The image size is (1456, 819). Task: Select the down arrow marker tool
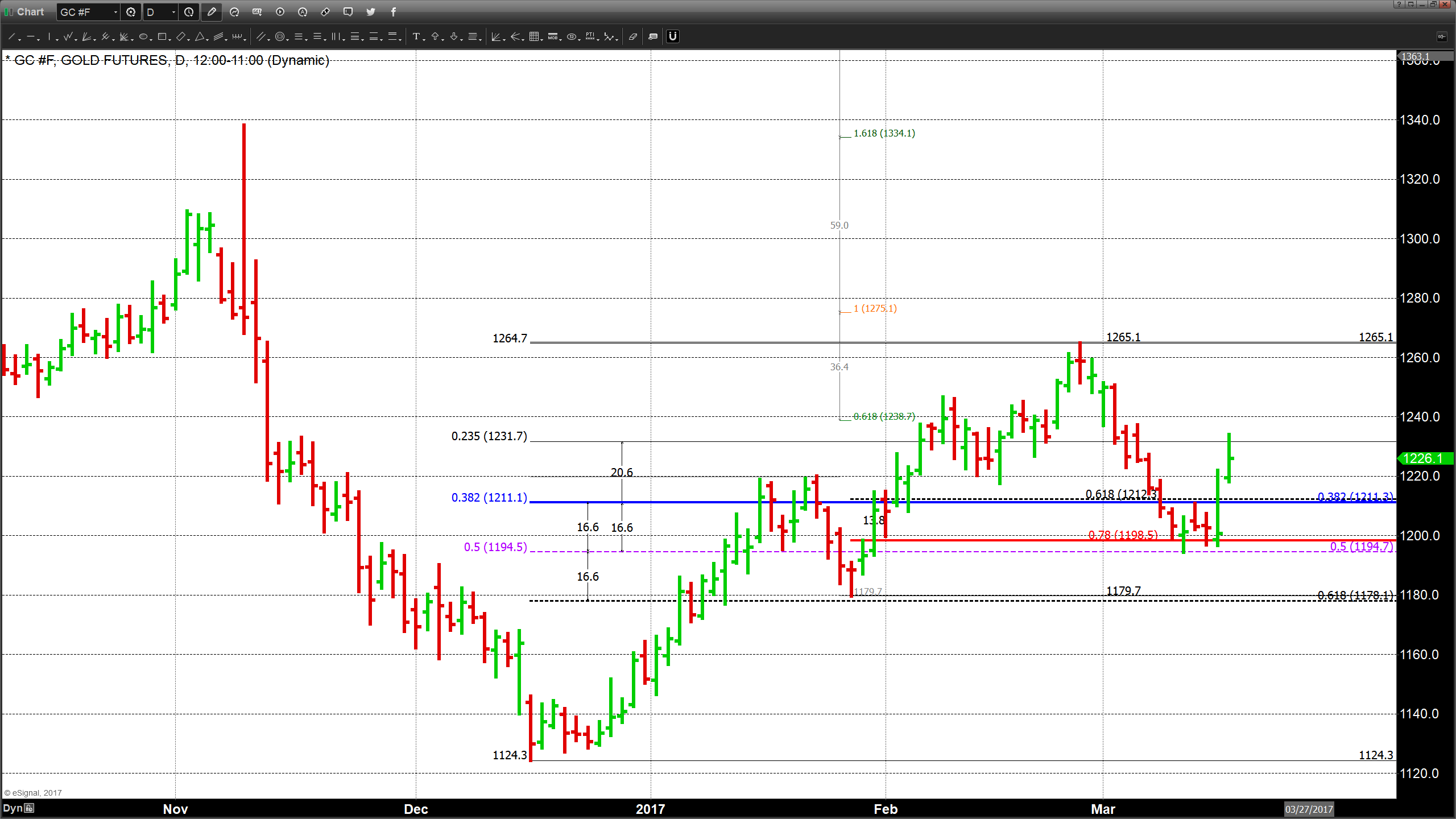(x=453, y=37)
